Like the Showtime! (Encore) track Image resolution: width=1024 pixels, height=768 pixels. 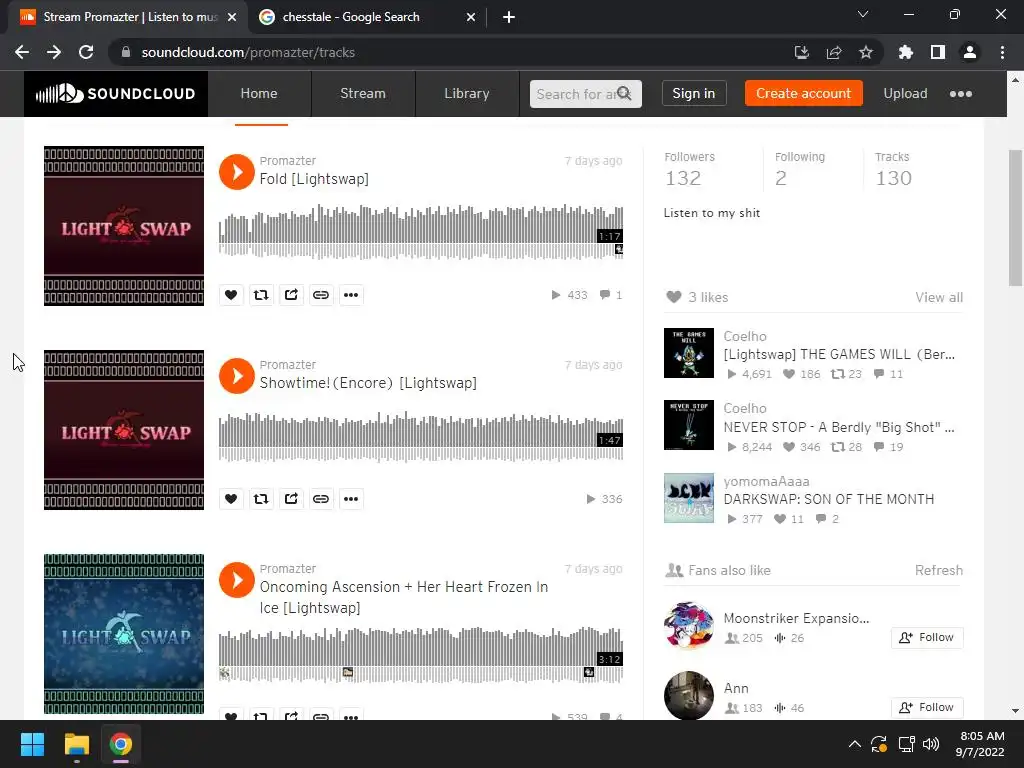tap(231, 499)
